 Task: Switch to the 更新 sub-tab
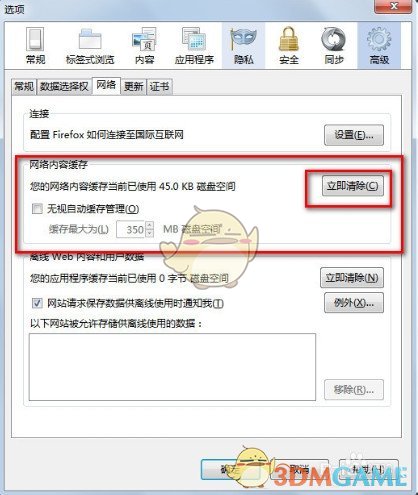[133, 87]
